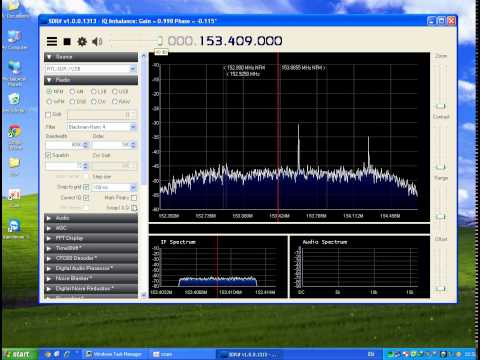This screenshot has width=480, height=360.
Task: Stop the radio with the stop button
Action: coord(67,42)
